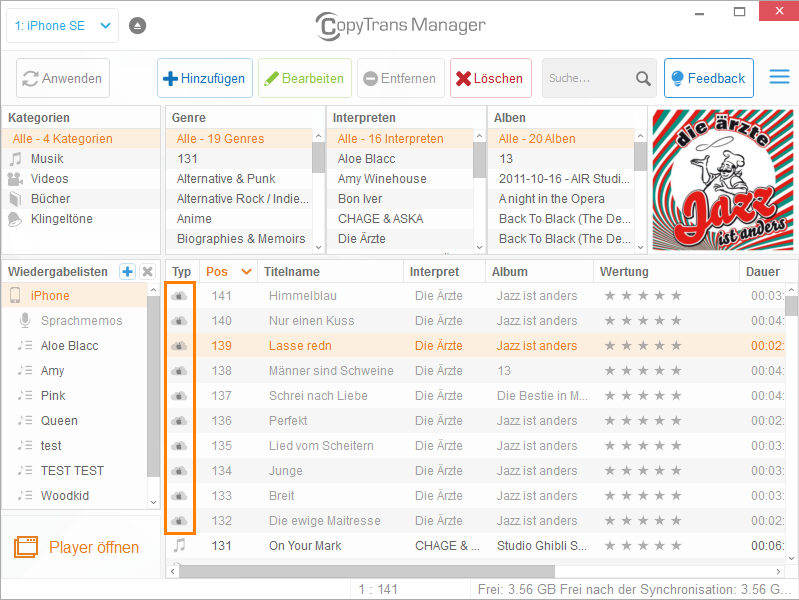Set star rating for Breit
This screenshot has height=600, width=799.
click(643, 495)
